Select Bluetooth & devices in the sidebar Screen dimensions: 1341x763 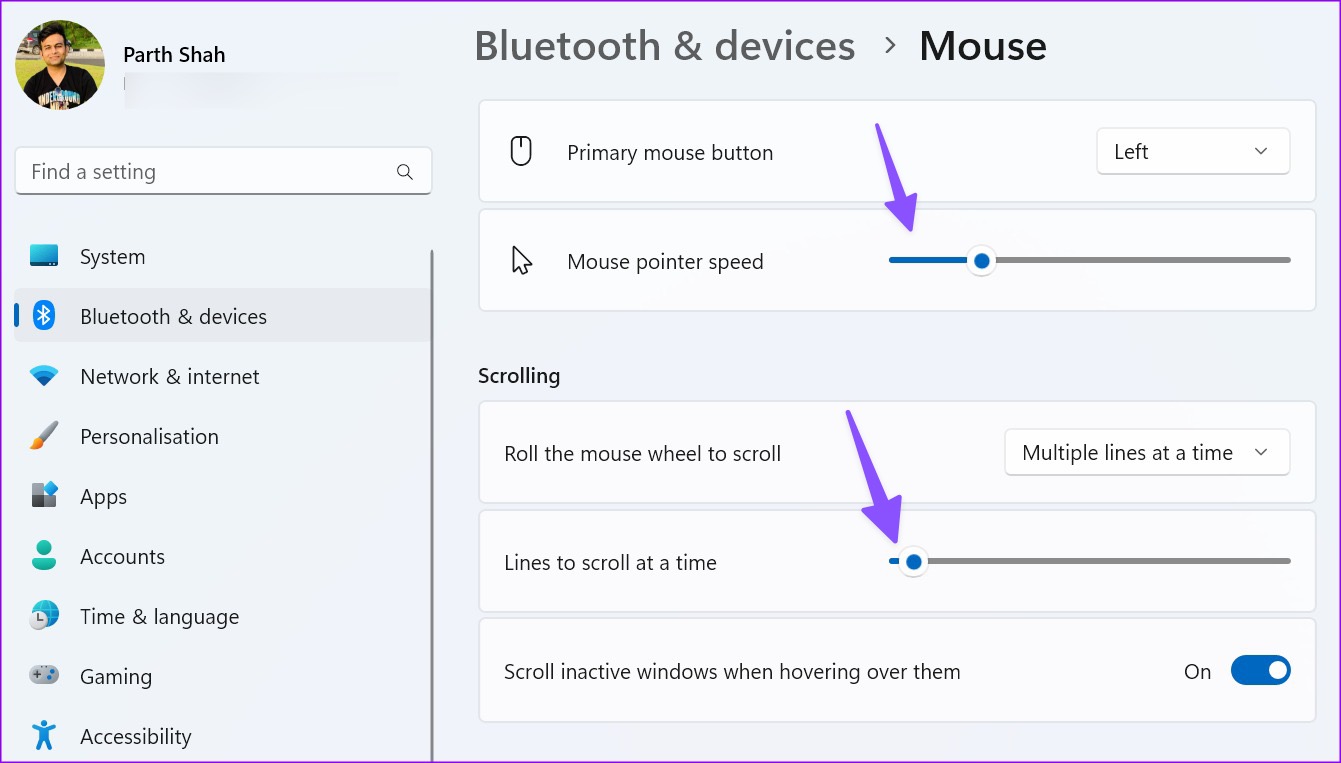(x=173, y=316)
